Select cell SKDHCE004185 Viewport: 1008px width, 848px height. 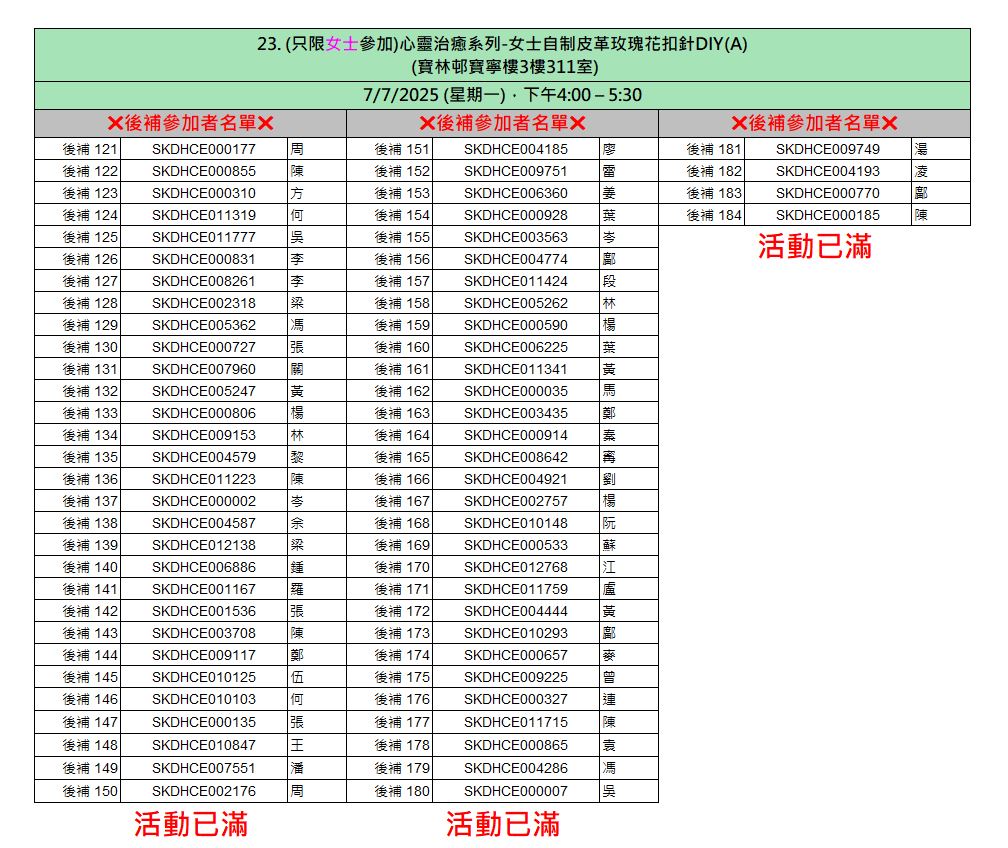pyautogui.click(x=516, y=149)
